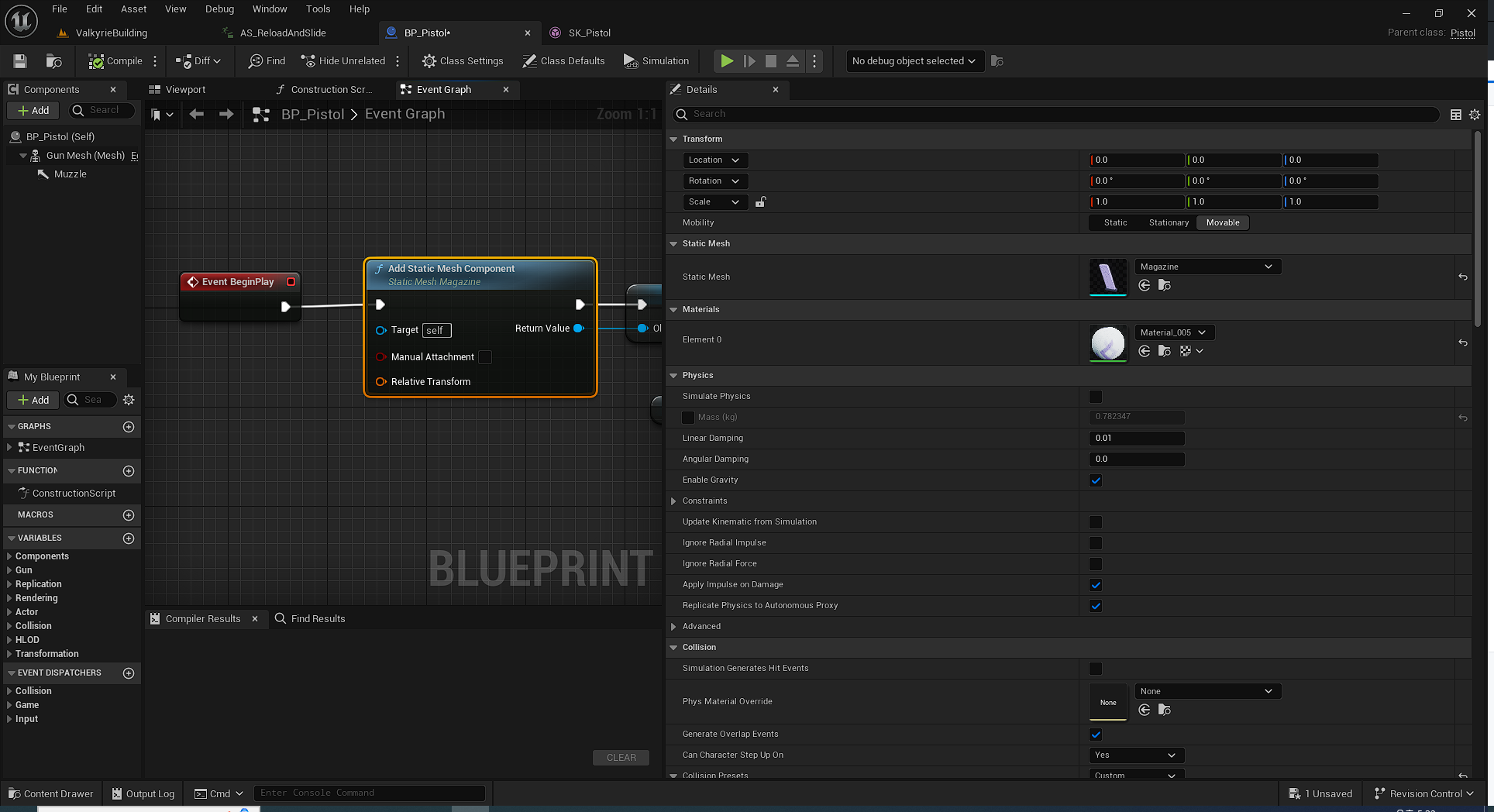Disable Enable Gravity checkbox
Viewport: 1494px width, 812px height.
point(1096,480)
